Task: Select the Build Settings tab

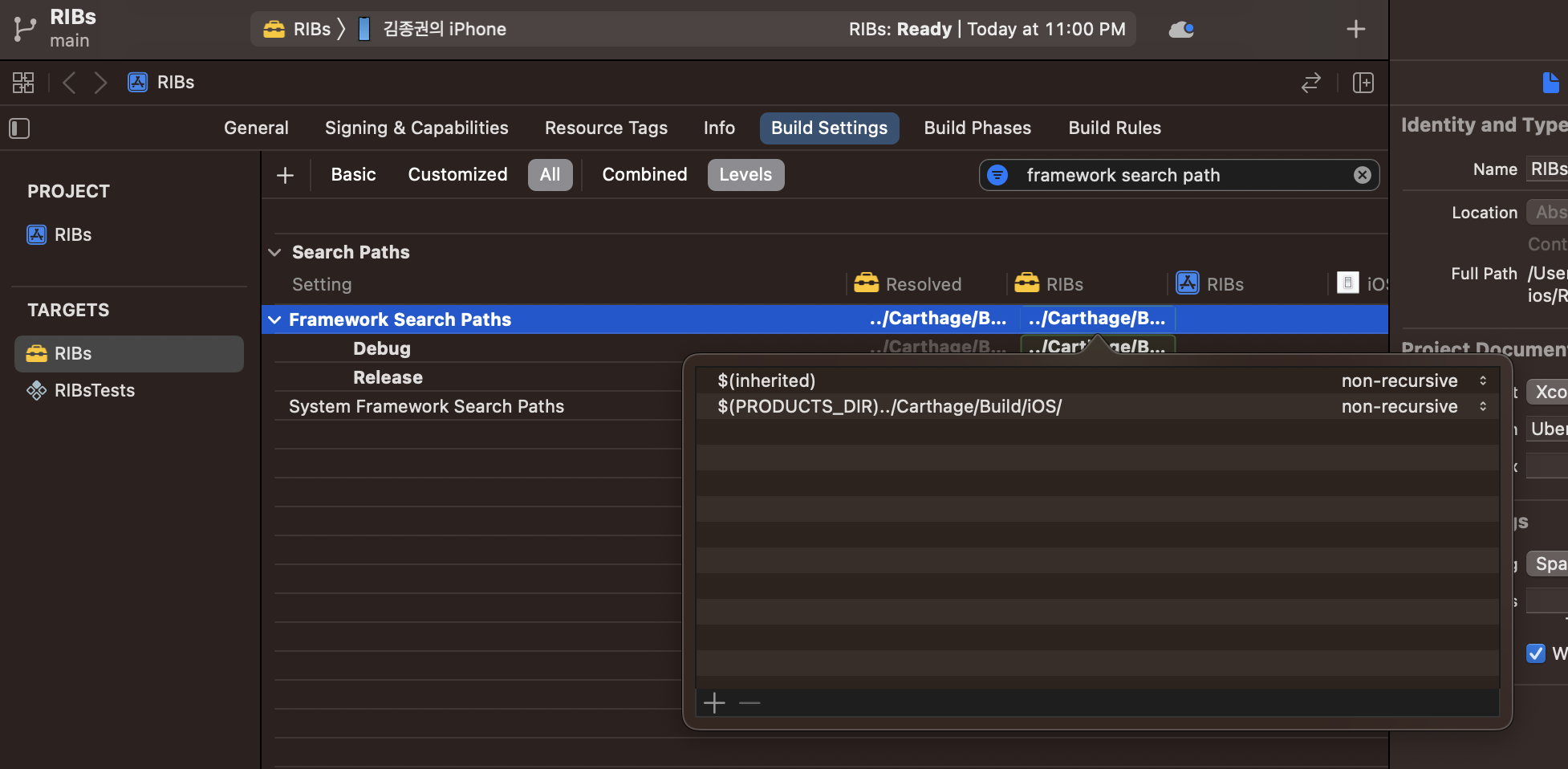Action: tap(829, 128)
